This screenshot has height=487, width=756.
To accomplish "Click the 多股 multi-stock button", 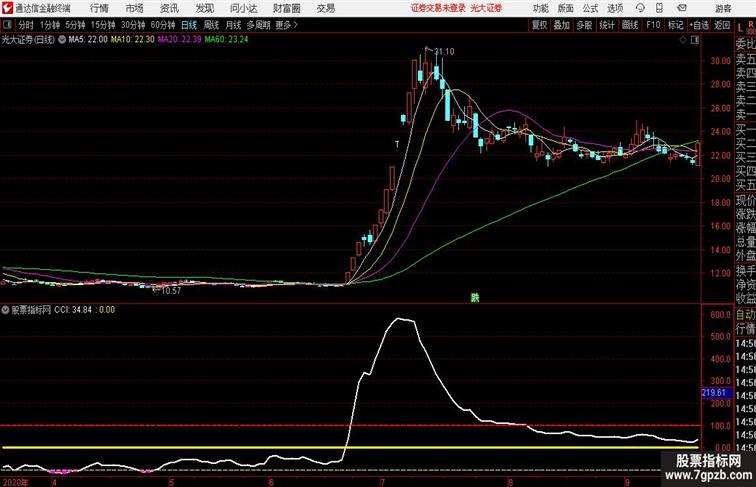I will (x=584, y=25).
